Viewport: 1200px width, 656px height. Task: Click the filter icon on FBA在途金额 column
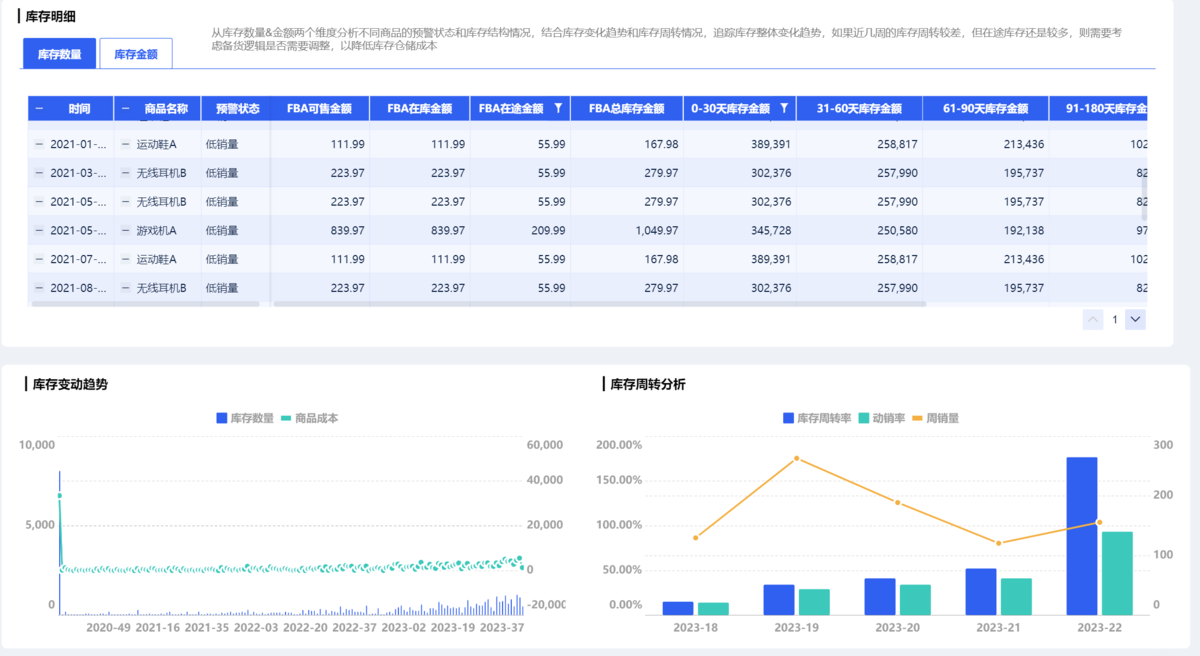(558, 108)
